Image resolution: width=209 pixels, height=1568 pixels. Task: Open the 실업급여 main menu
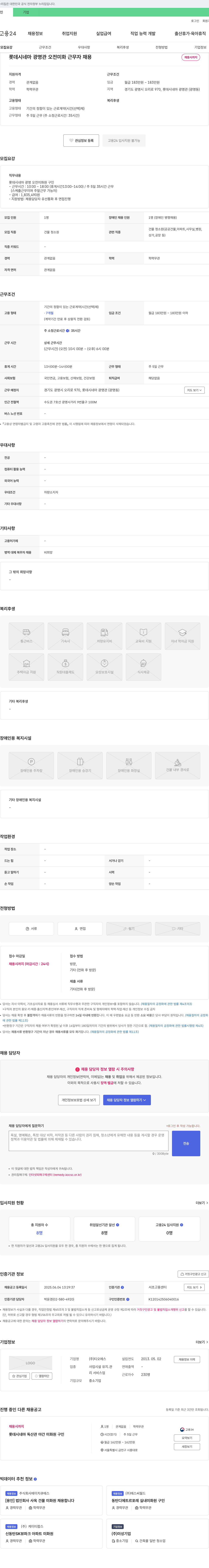[x=104, y=34]
